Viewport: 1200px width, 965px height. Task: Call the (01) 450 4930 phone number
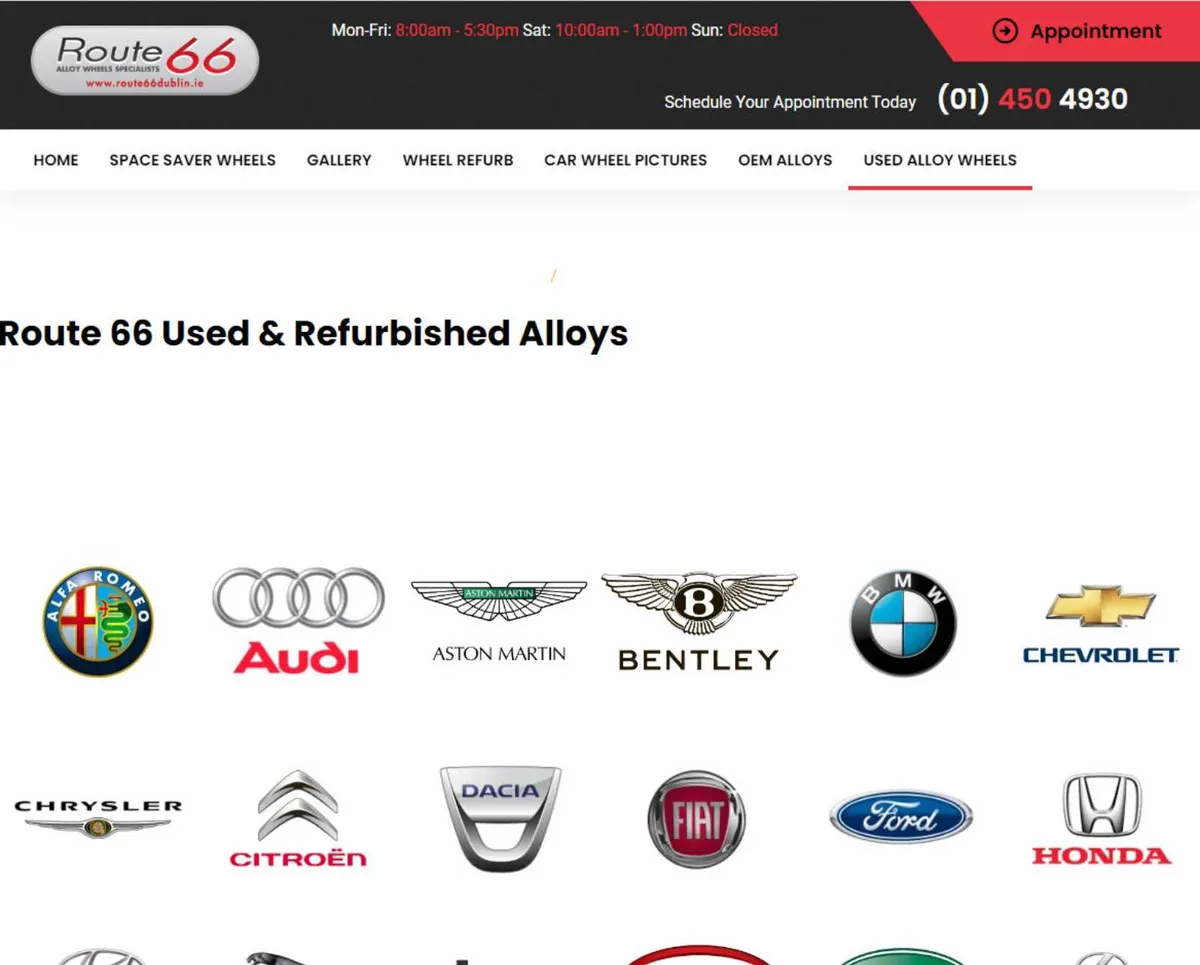point(1032,100)
